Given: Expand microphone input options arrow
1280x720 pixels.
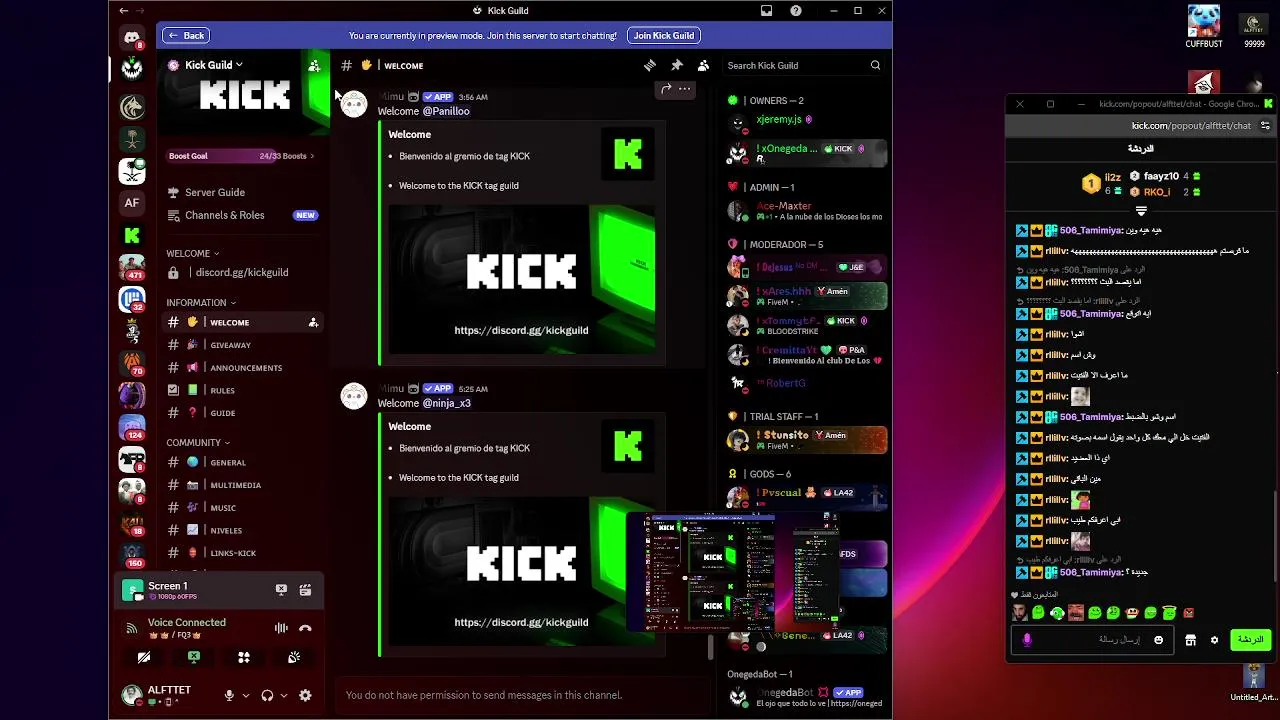Looking at the screenshot, I should 246,695.
